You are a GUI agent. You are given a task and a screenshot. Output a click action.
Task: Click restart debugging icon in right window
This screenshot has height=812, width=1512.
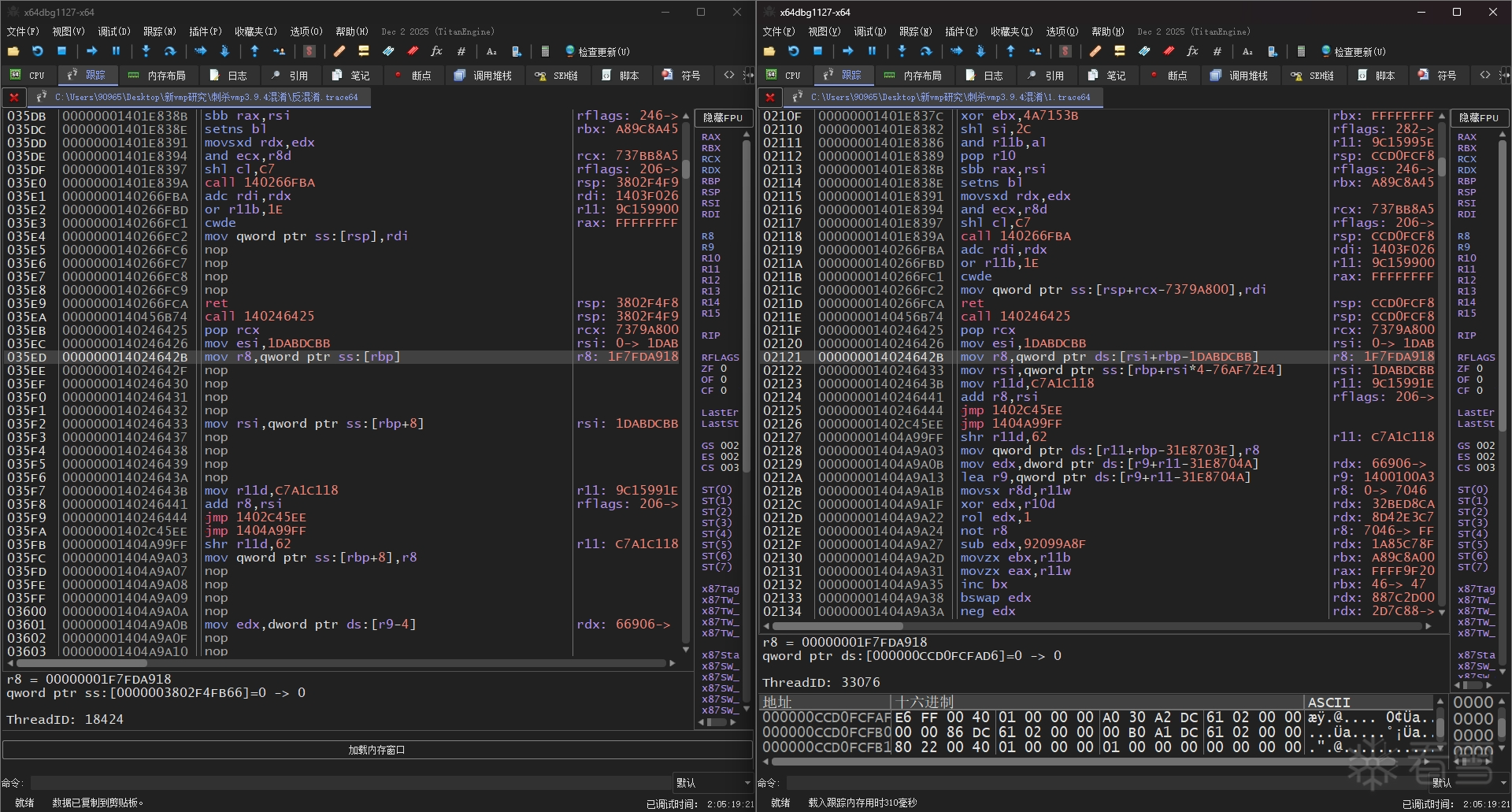tap(794, 51)
